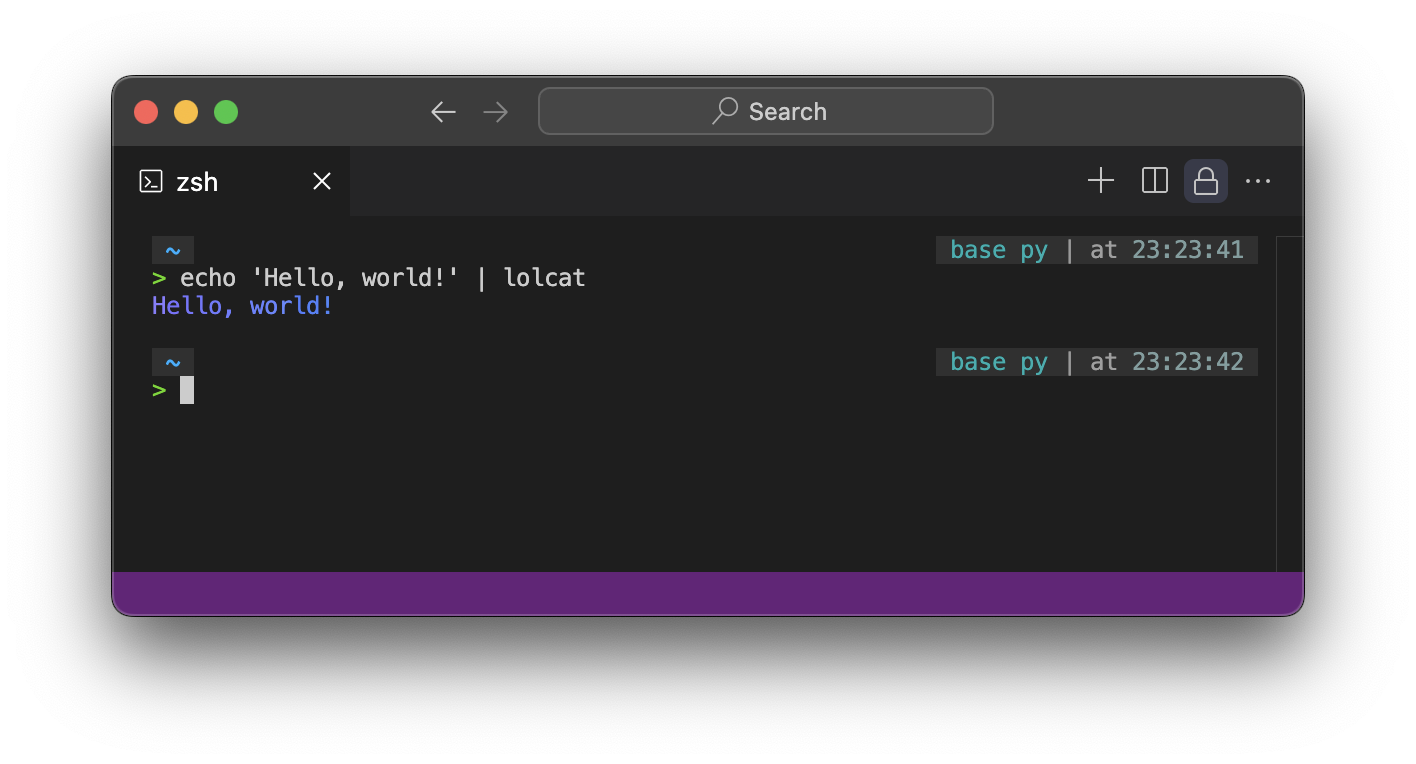The image size is (1416, 764).
Task: Click the back navigation arrow
Action: click(443, 112)
